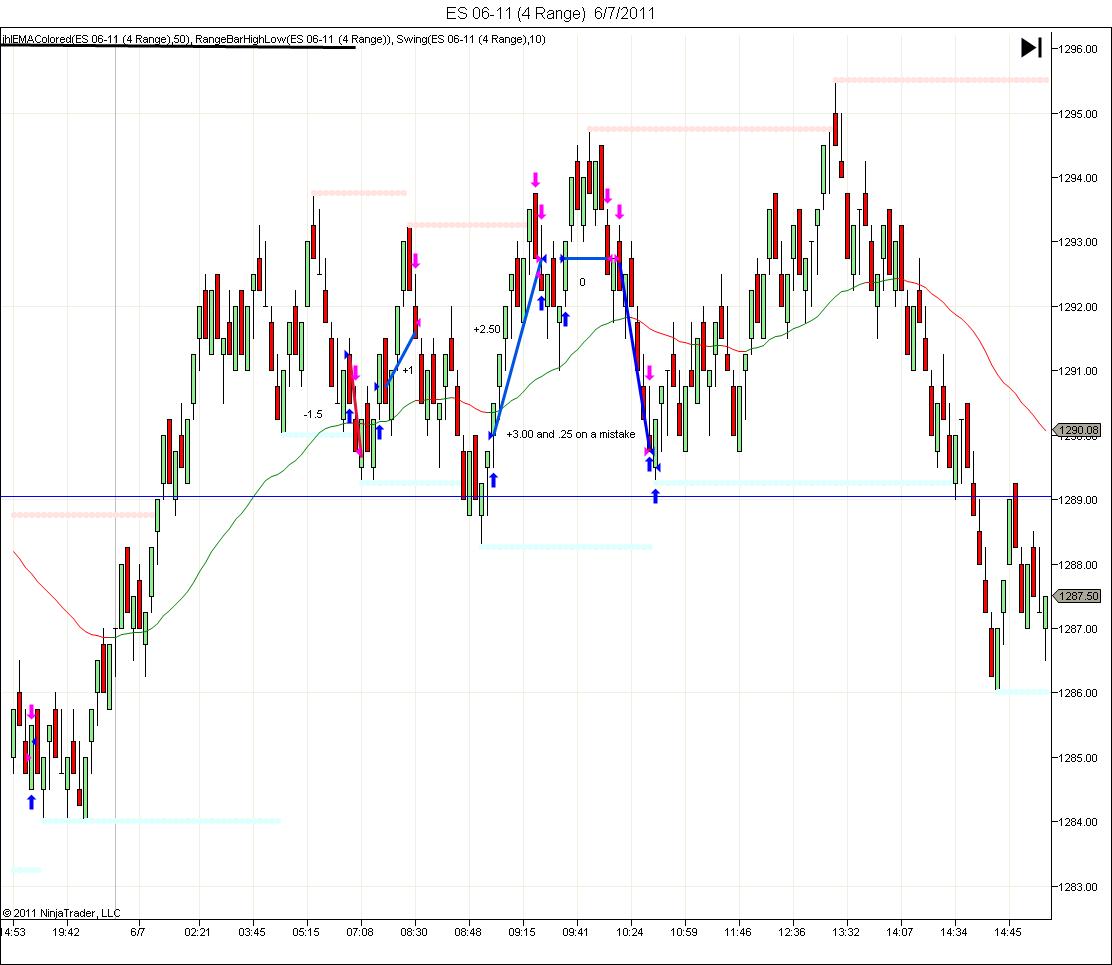1112x965 pixels.
Task: Click the 14:07 time axis label
Action: 899,932
